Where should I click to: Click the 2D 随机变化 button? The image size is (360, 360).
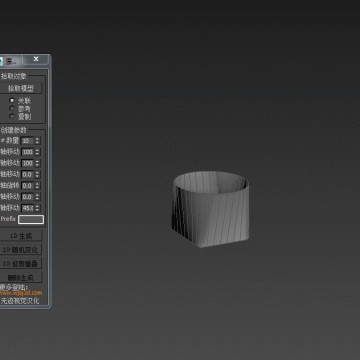[x=21, y=250]
